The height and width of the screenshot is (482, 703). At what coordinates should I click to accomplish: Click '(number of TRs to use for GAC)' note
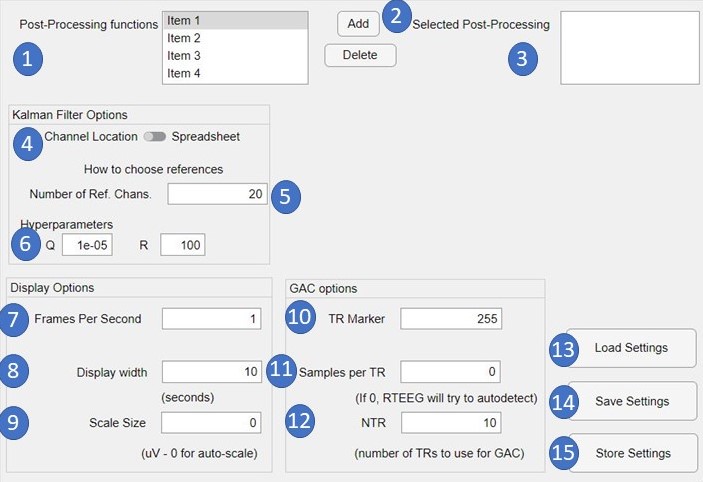439,453
